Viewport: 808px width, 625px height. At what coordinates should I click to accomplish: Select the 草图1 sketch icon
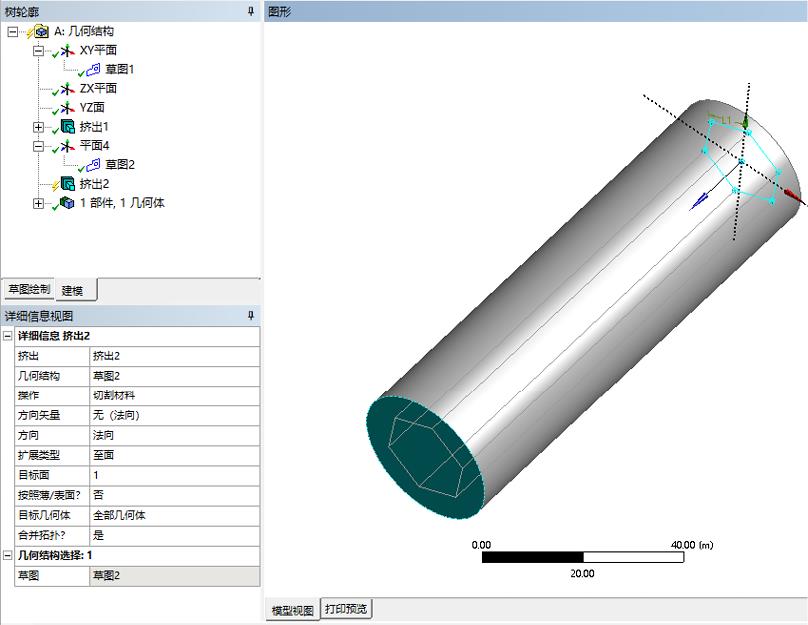coord(94,69)
